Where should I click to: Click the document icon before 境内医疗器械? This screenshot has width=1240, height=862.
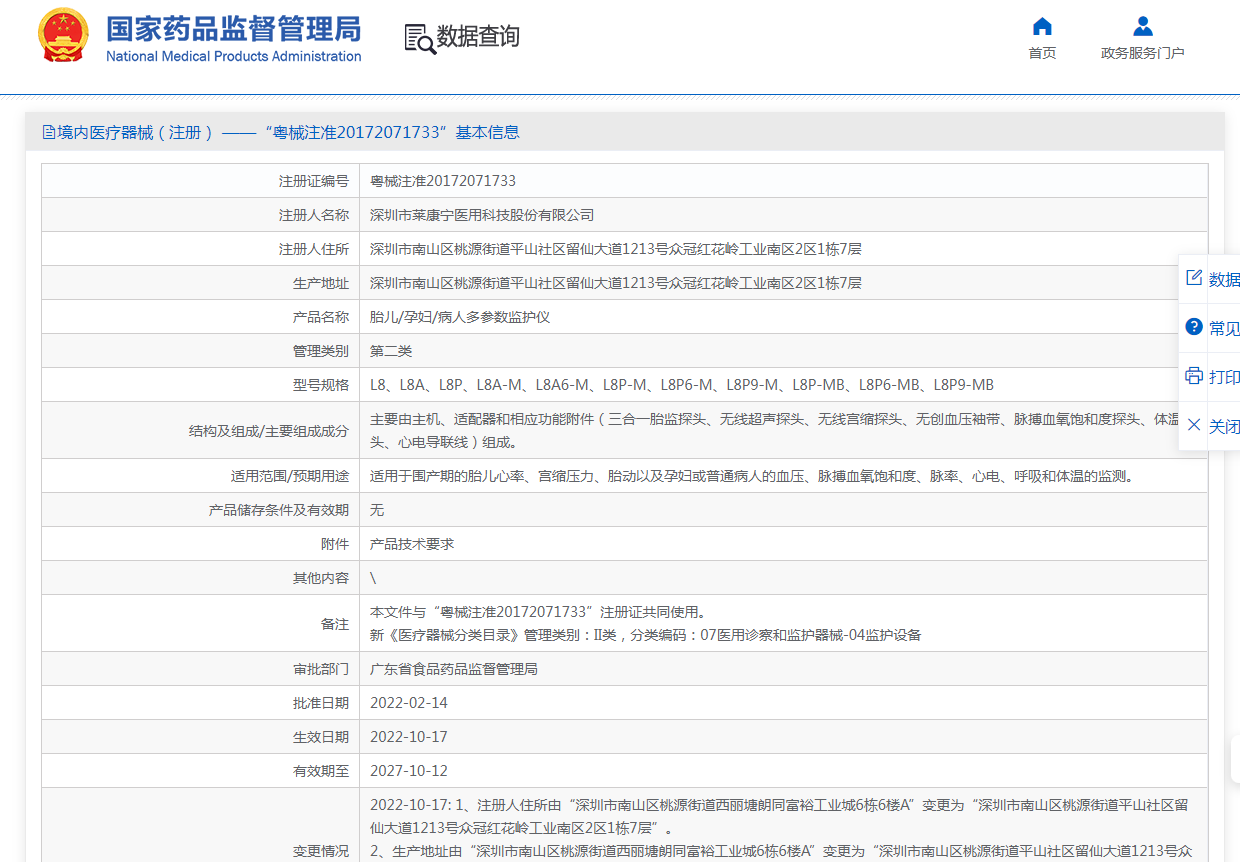49,132
